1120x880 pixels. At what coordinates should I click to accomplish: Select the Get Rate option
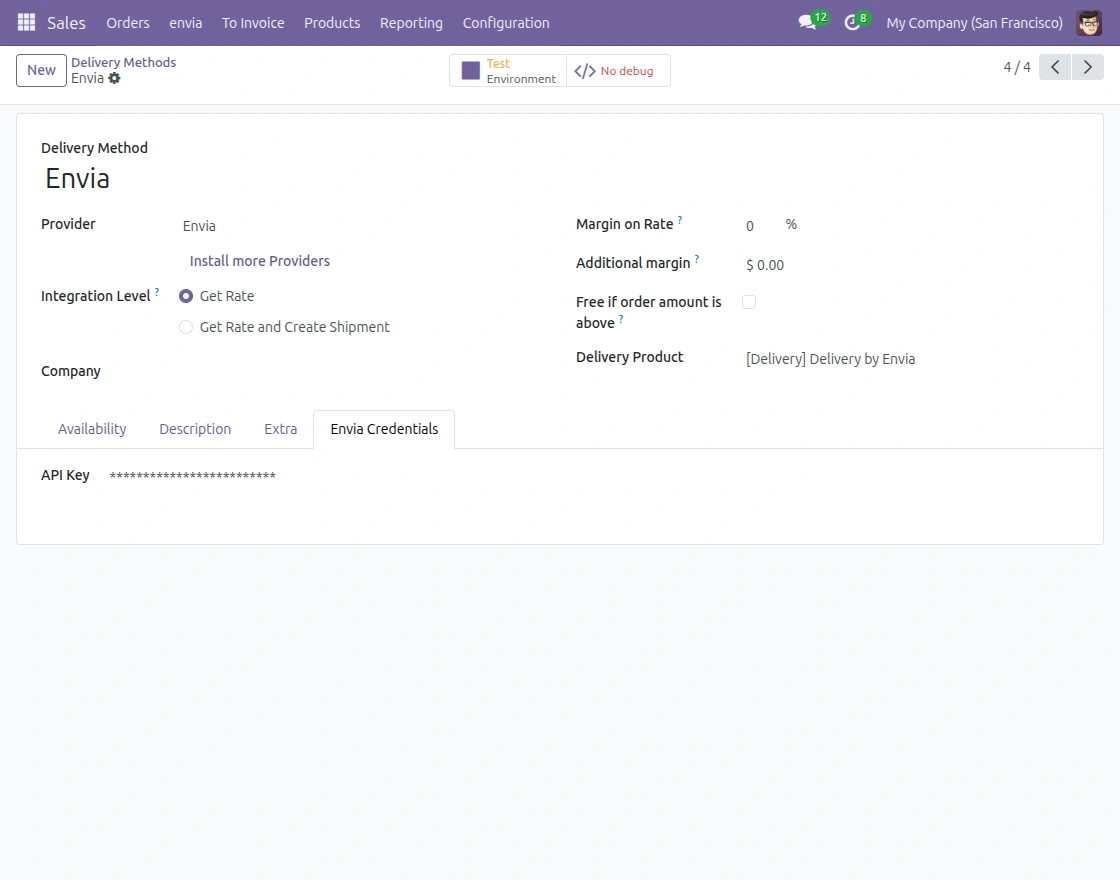tap(186, 296)
